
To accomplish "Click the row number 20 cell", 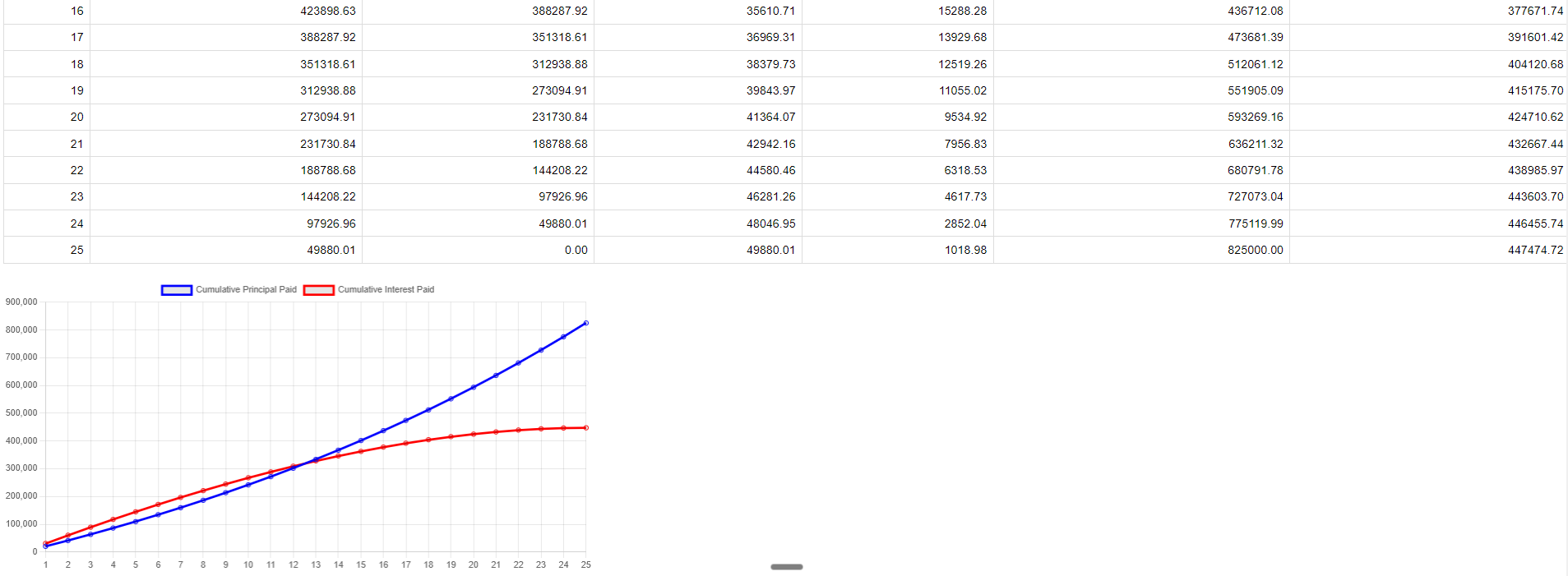I will point(76,117).
